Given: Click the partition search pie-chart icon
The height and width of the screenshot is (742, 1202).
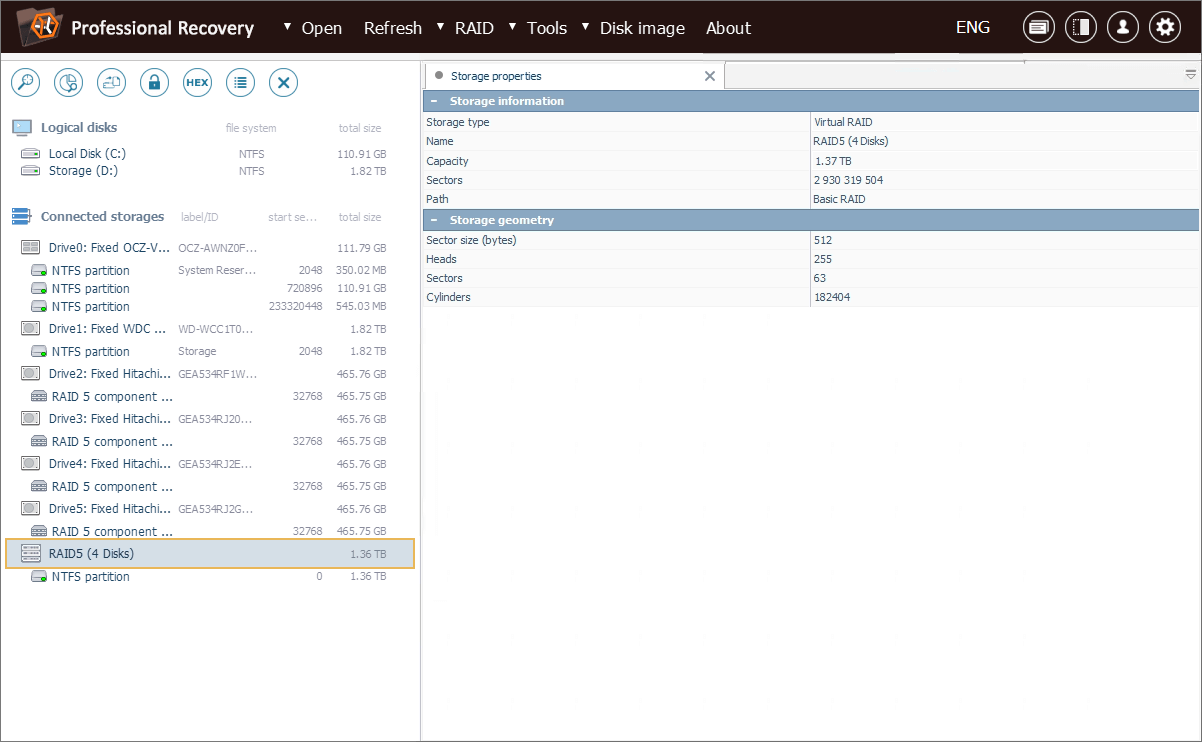Looking at the screenshot, I should click(x=68, y=83).
